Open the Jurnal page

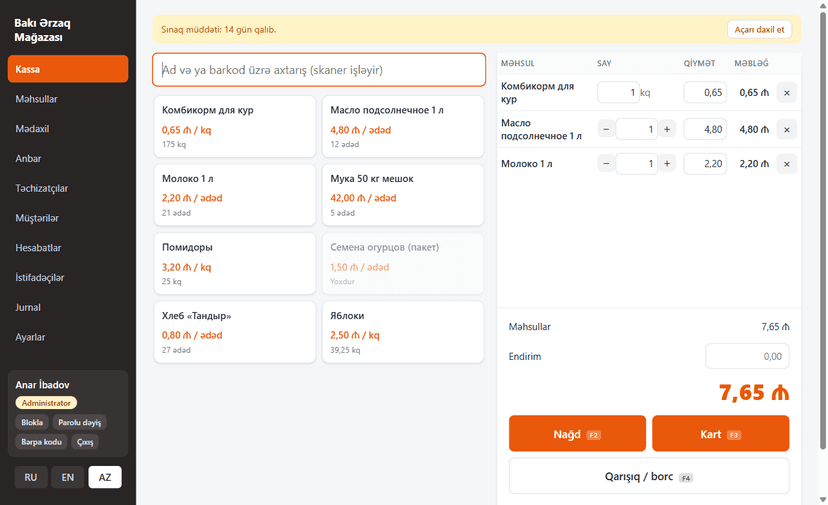(68, 307)
